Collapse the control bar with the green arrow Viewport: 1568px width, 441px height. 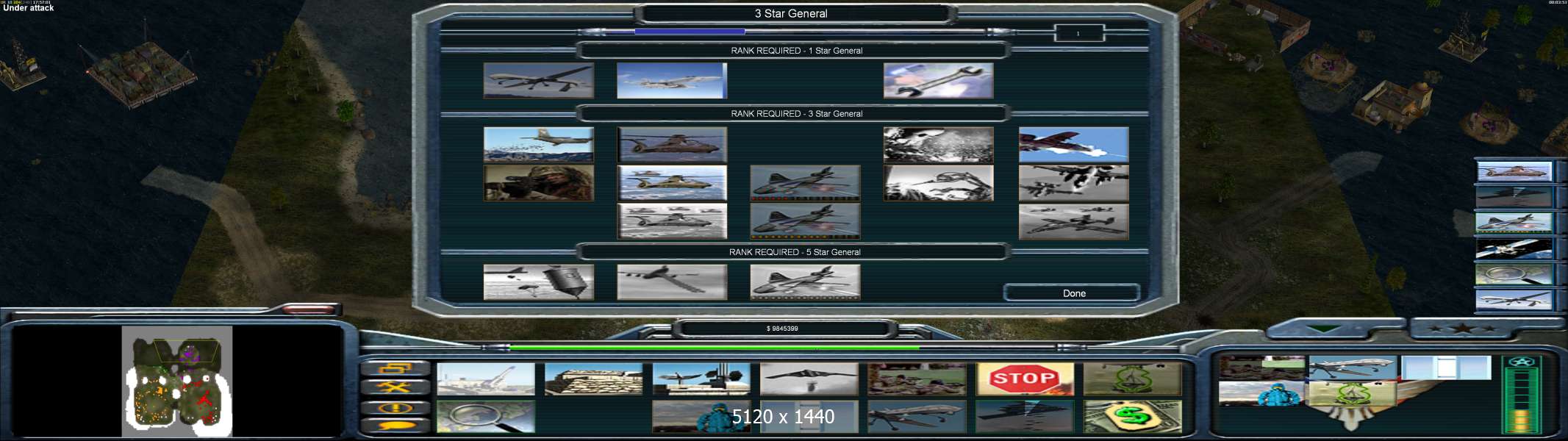tap(1323, 329)
